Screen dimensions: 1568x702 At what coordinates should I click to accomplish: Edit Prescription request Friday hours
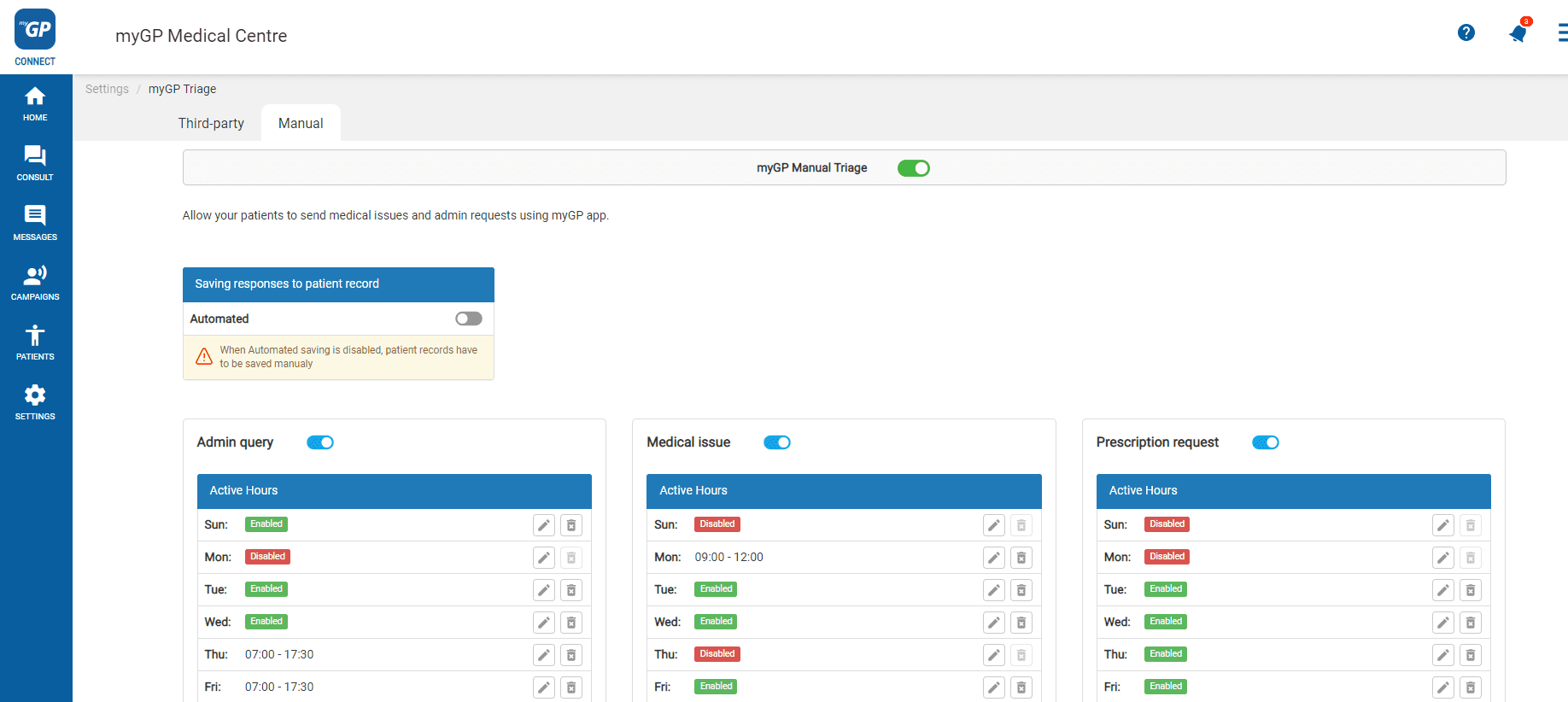tap(1443, 687)
